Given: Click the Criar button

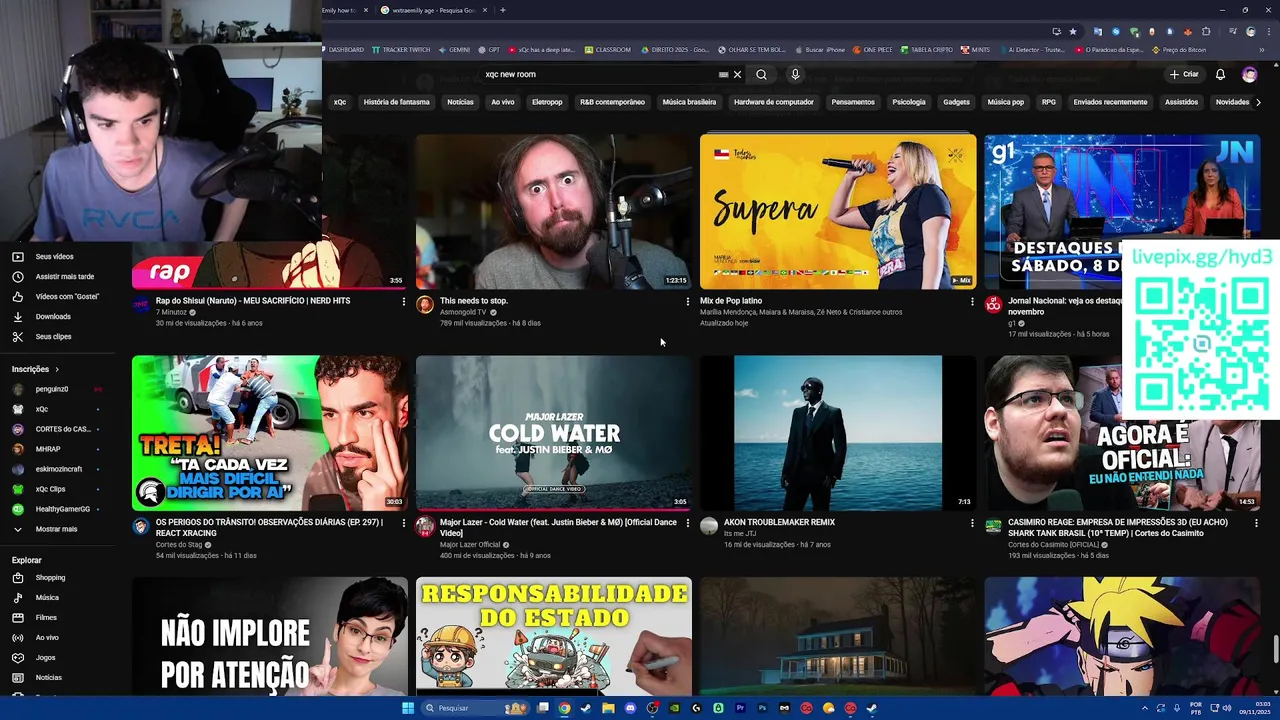Looking at the screenshot, I should (1184, 74).
